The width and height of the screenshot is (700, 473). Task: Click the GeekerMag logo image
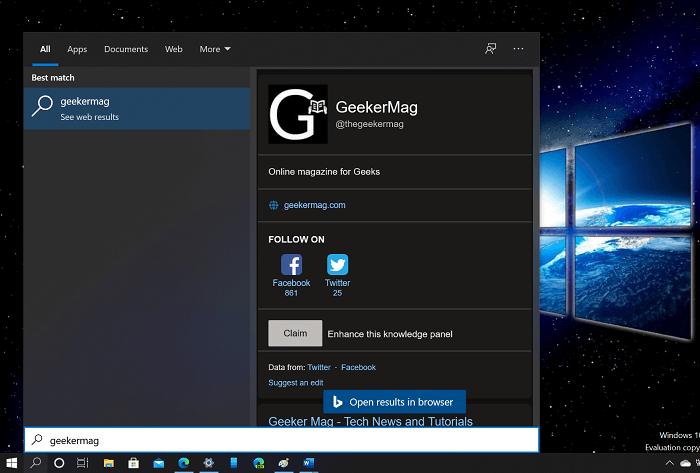(298, 114)
